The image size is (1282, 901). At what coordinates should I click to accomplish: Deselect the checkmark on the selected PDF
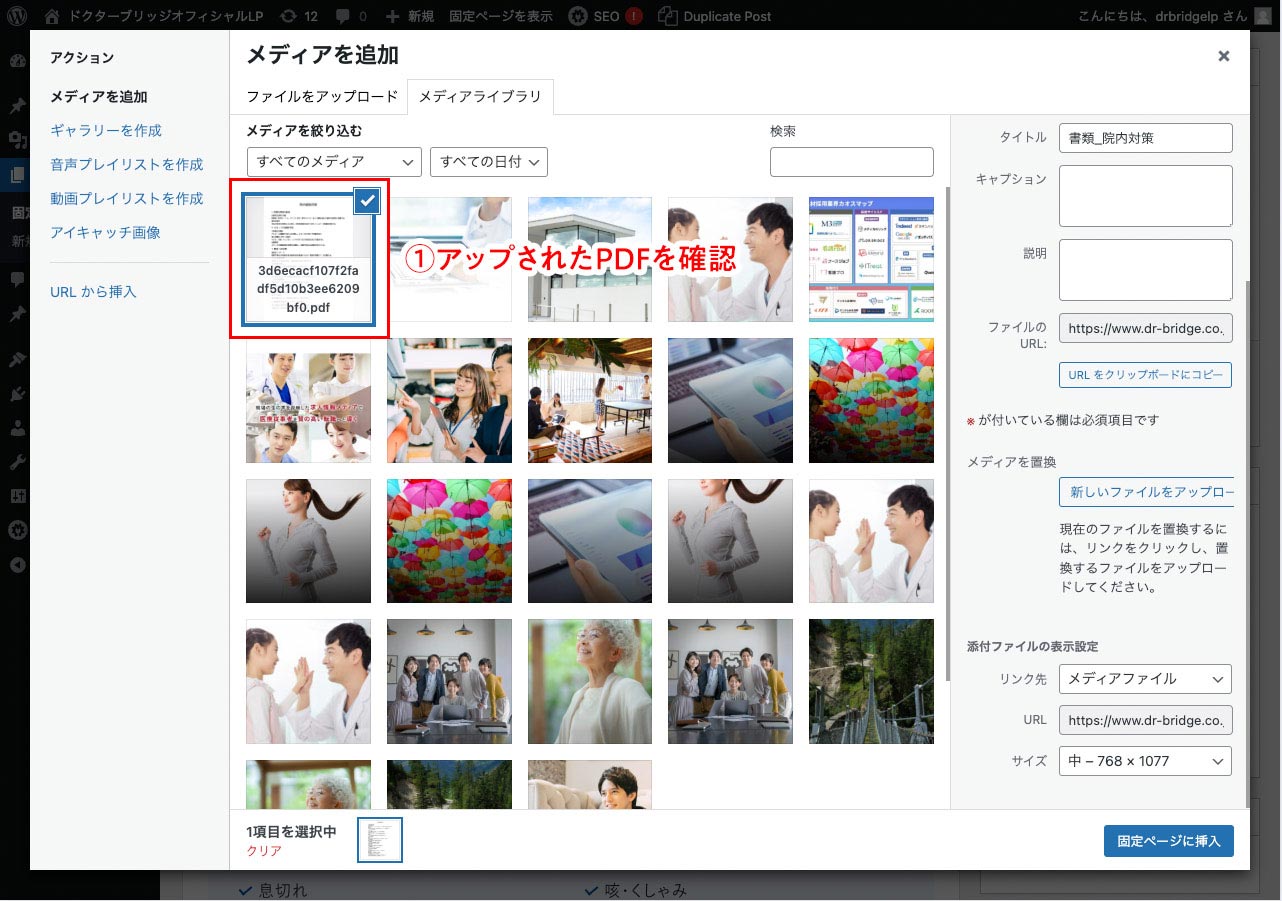coord(367,201)
